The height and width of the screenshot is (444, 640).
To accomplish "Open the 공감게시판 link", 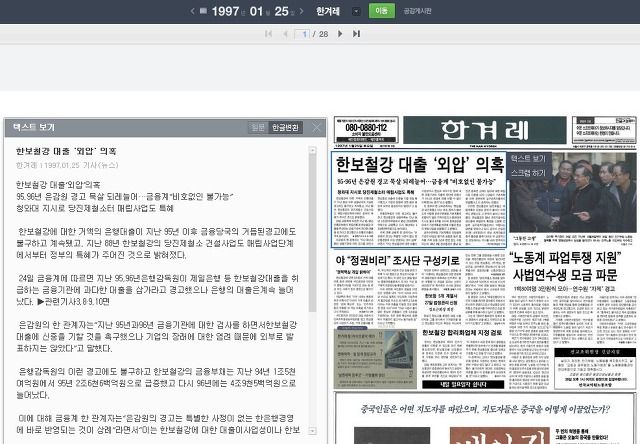I will tap(417, 11).
